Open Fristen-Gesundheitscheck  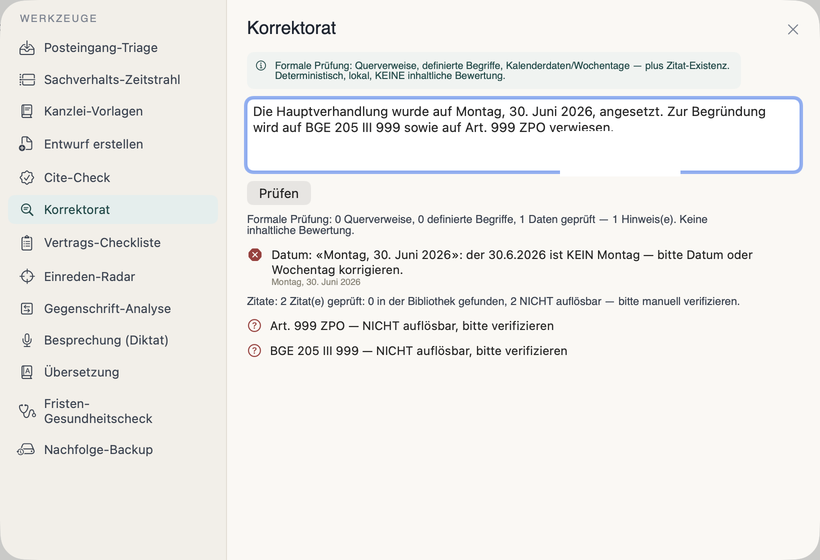tap(113, 412)
